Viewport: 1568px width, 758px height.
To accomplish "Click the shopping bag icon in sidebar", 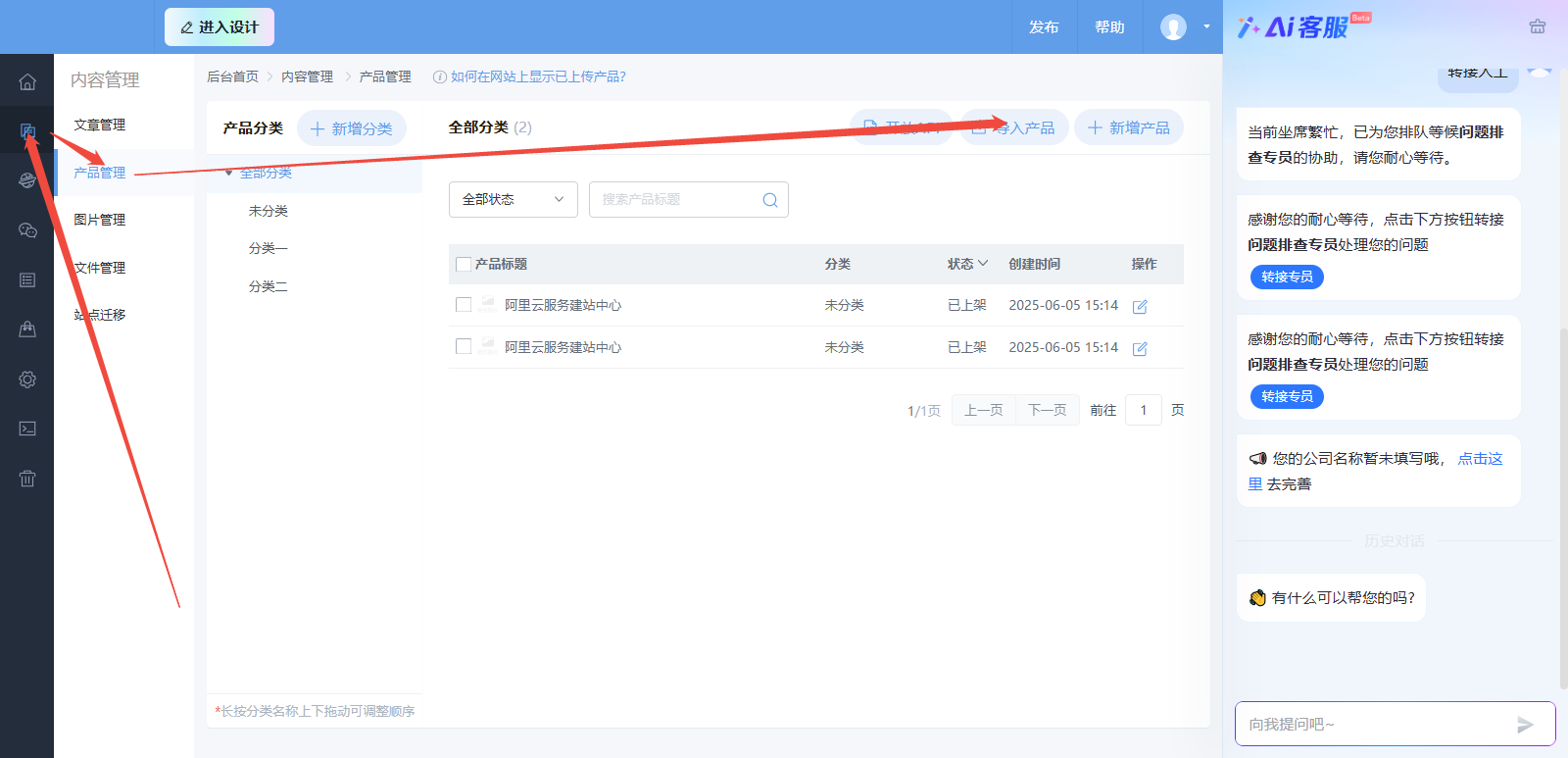I will (x=27, y=329).
